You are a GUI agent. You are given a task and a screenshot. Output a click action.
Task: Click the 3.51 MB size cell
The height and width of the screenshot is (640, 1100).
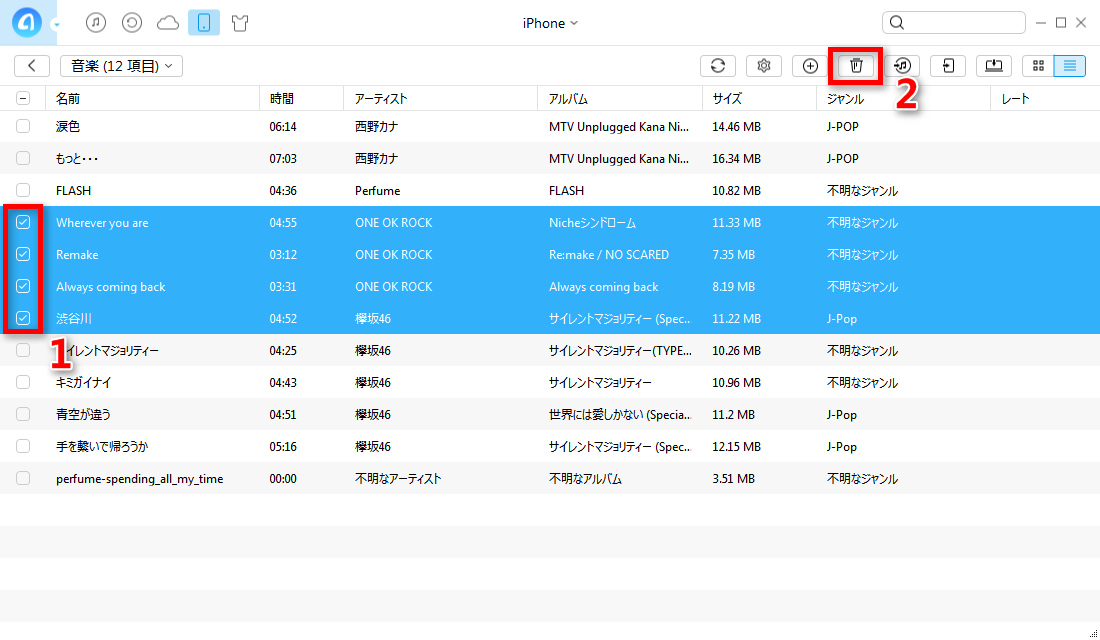[x=734, y=479]
